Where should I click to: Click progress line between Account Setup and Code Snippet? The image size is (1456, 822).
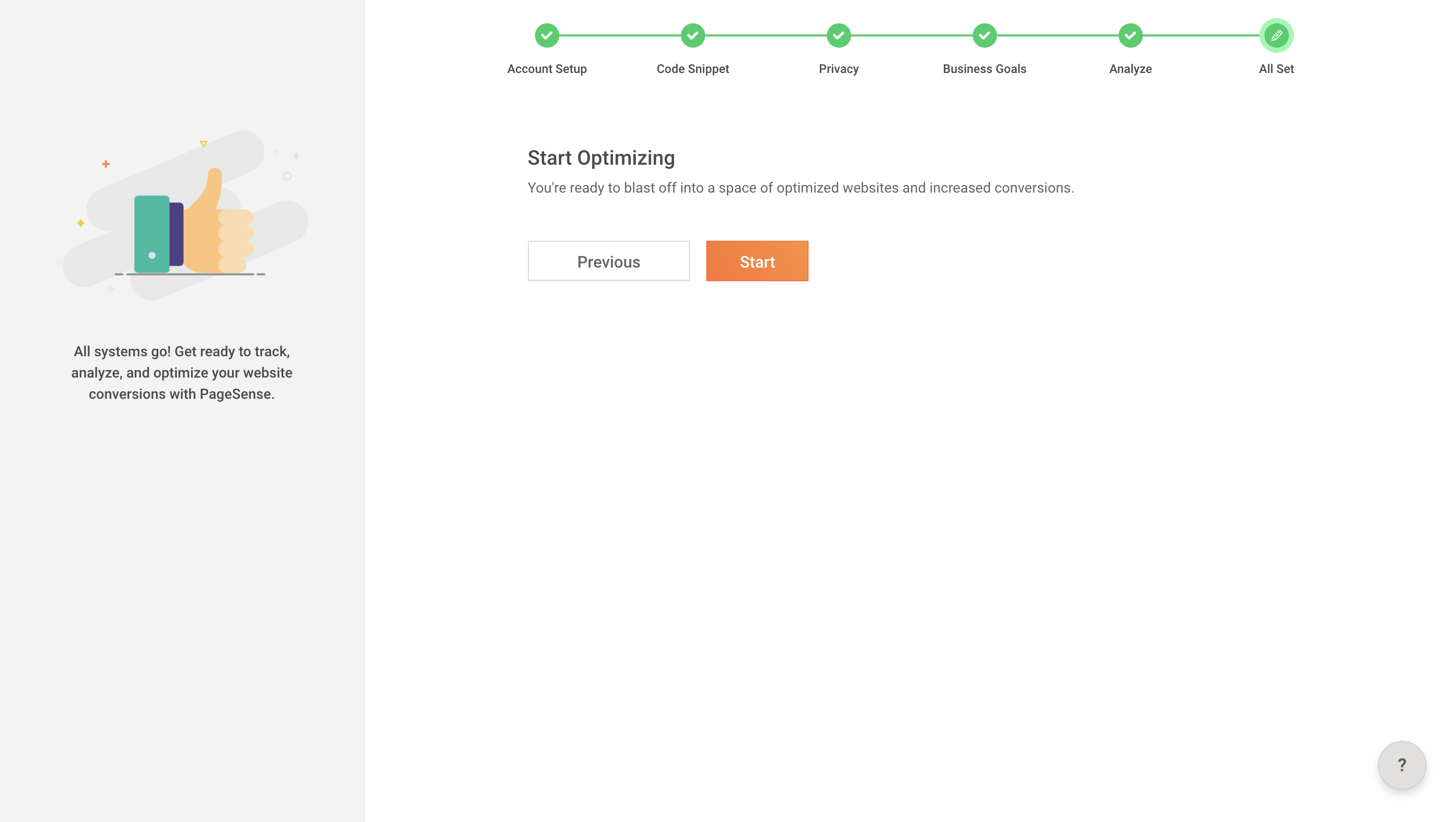tap(620, 35)
